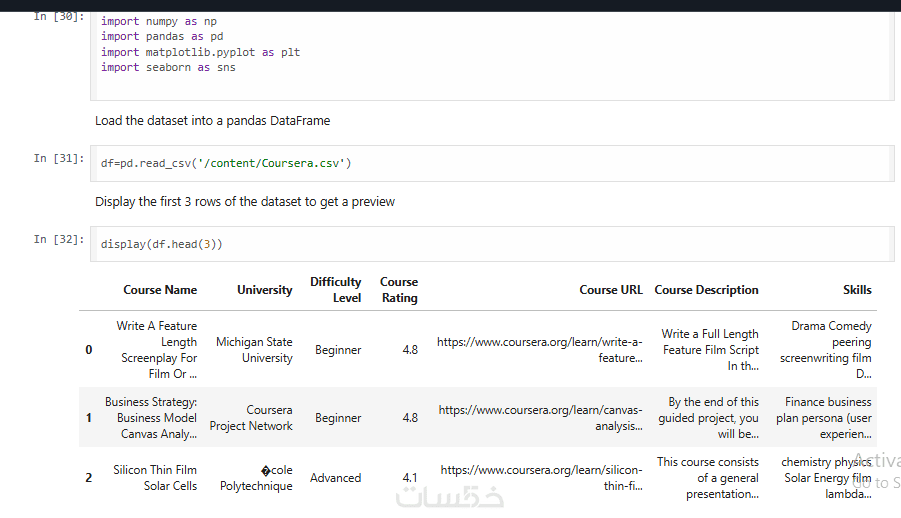Viewport: 901px width, 518px height.
Task: Click the Michigan State University cell
Action: point(254,350)
